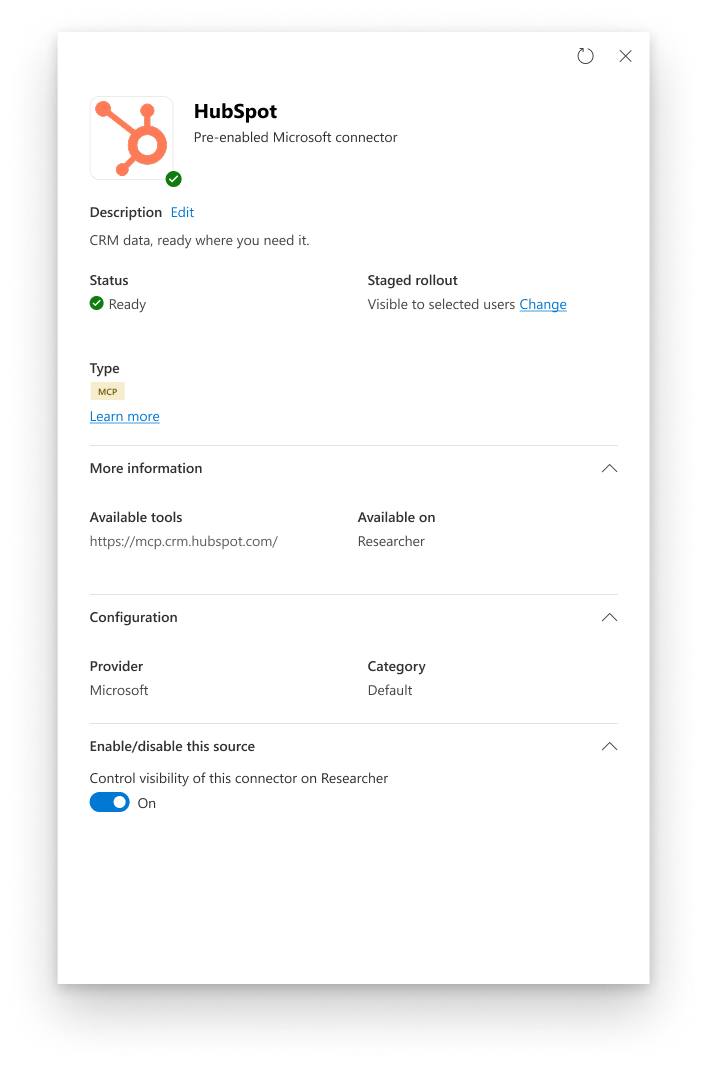The image size is (708, 1068).
Task: Click the CRM data description text
Action: coord(200,240)
